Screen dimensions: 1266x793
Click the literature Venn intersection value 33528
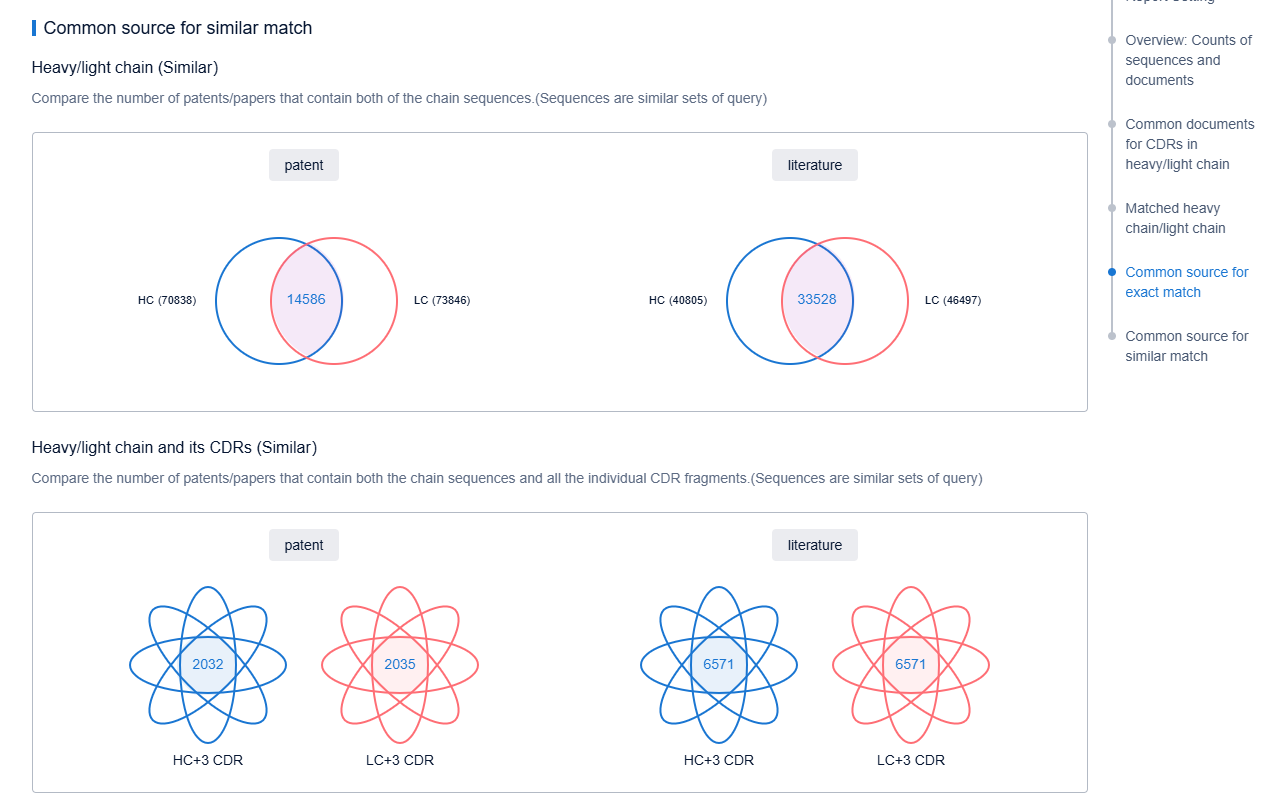coord(817,299)
